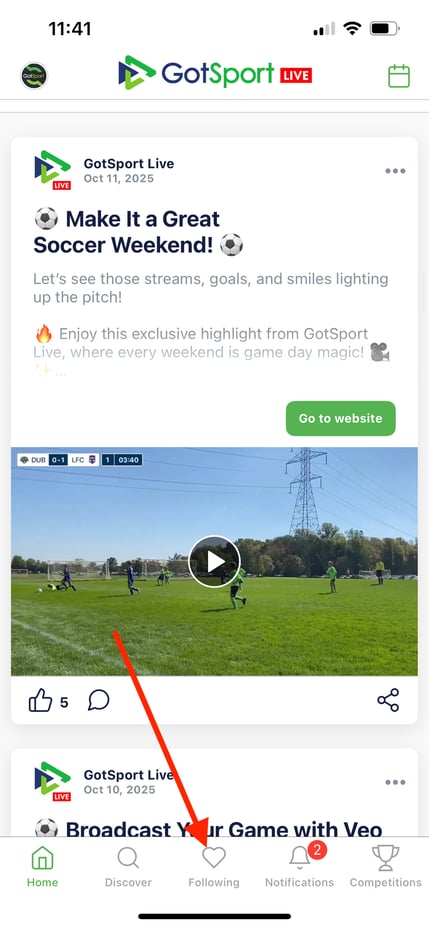
Task: Open GotSport Live avatar on Oct 10 post
Action: pos(53,782)
